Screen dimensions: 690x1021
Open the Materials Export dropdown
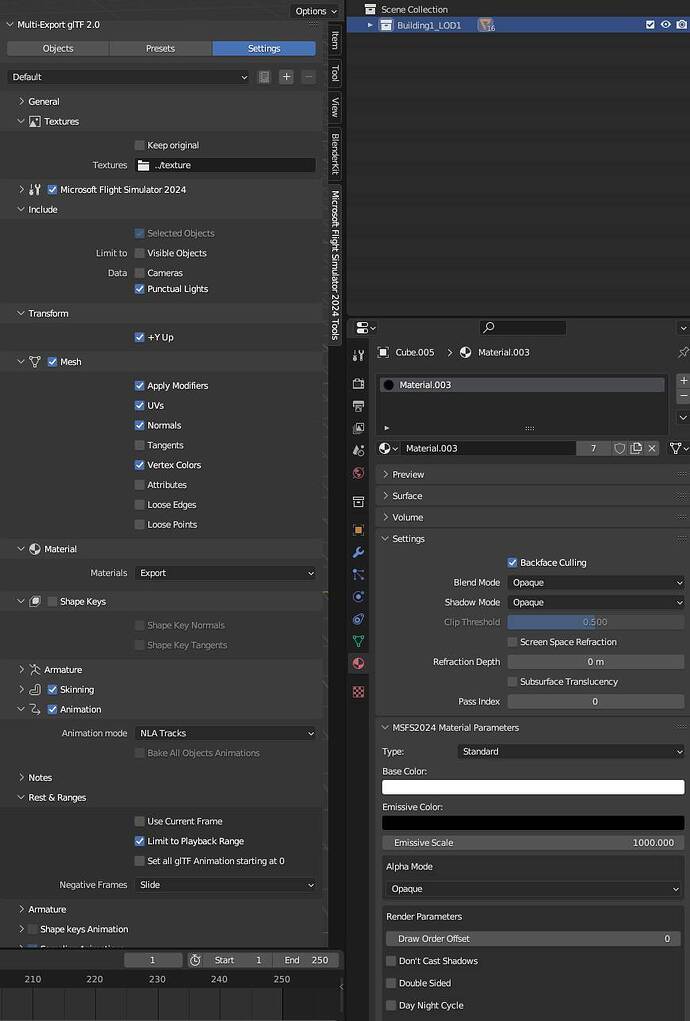point(225,573)
